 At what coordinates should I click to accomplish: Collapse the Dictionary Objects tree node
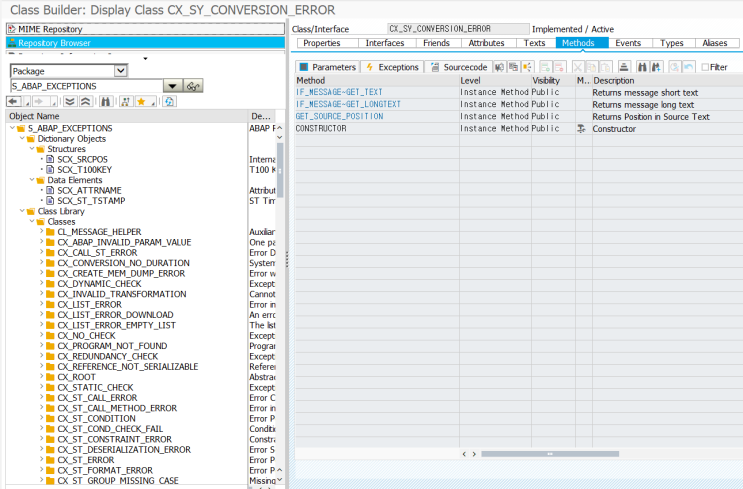click(x=21, y=139)
